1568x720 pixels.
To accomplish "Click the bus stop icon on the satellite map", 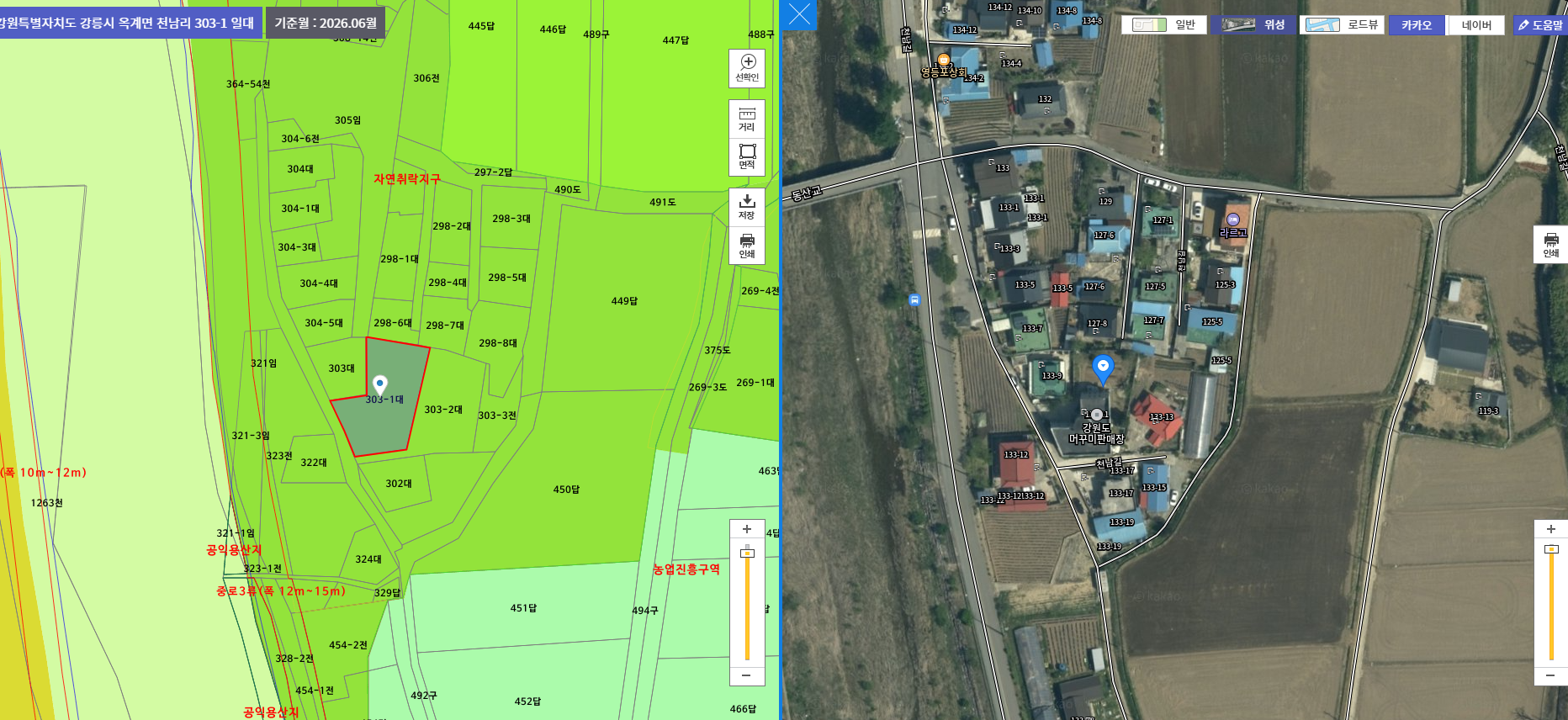I will tap(914, 299).
